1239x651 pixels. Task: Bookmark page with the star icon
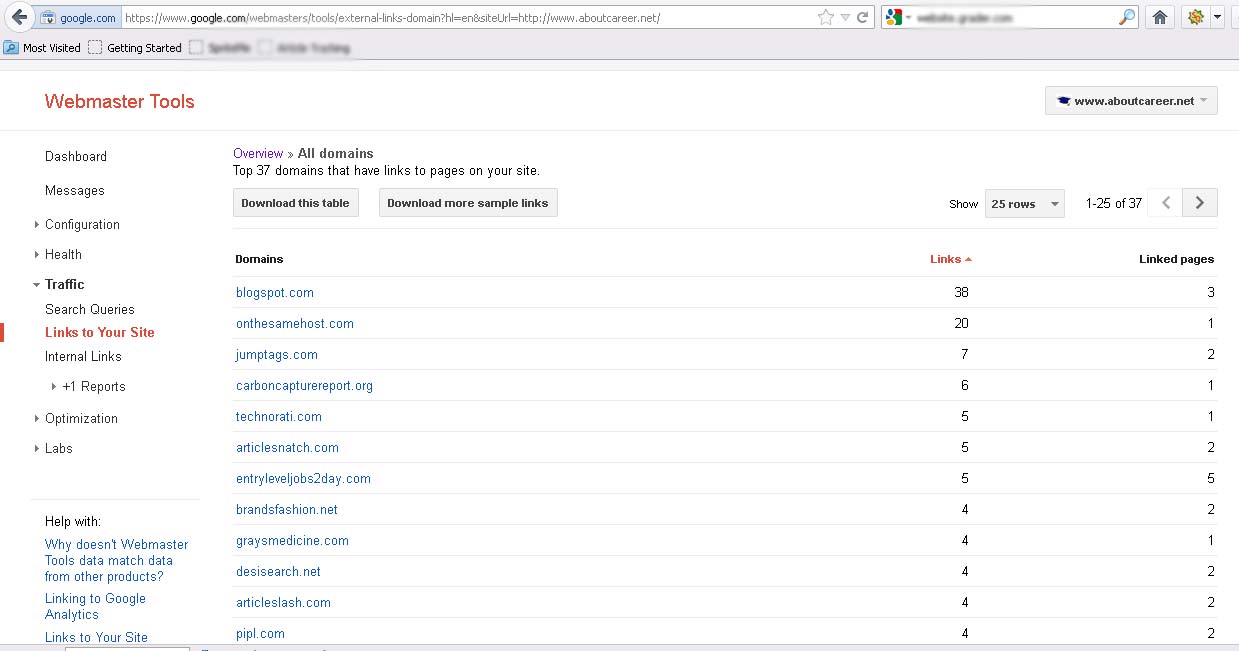[x=825, y=17]
